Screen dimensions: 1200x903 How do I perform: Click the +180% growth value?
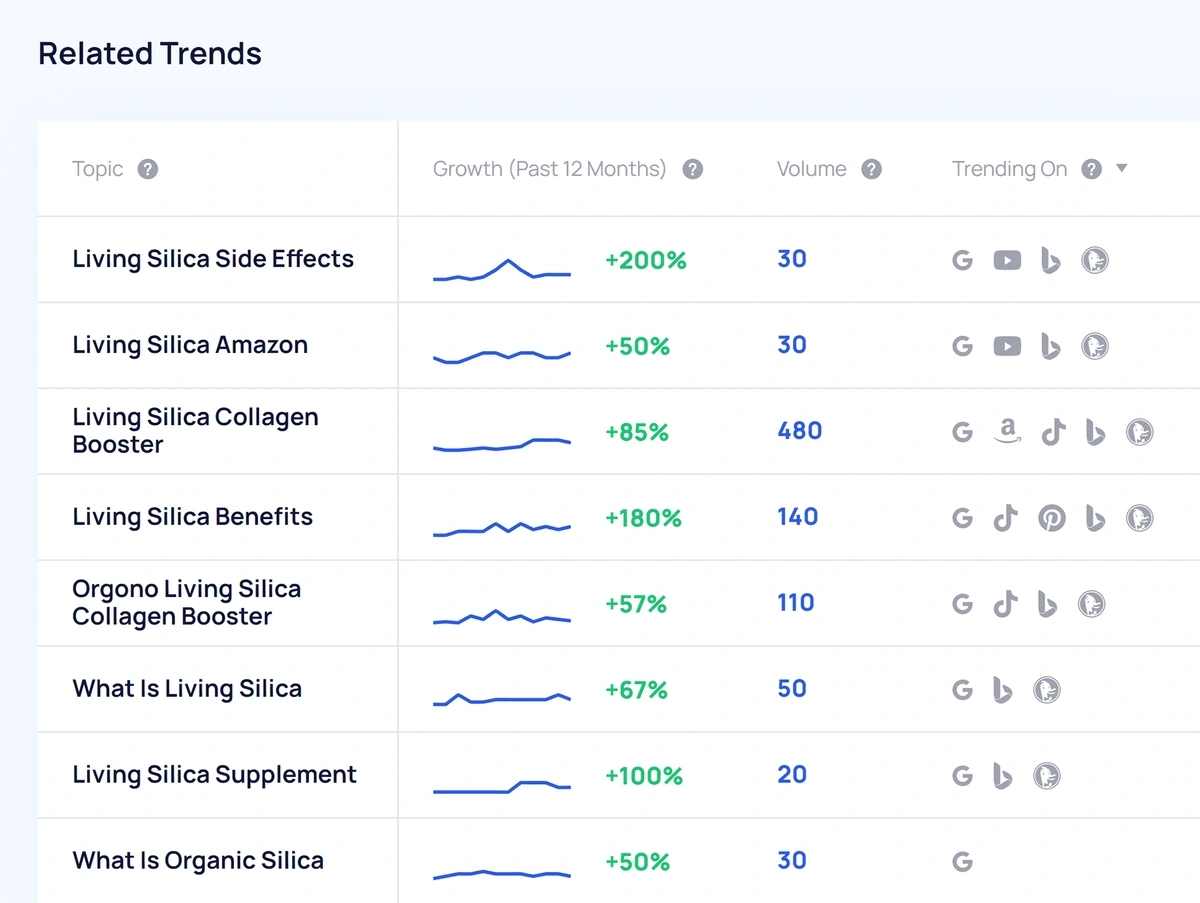[x=643, y=519]
